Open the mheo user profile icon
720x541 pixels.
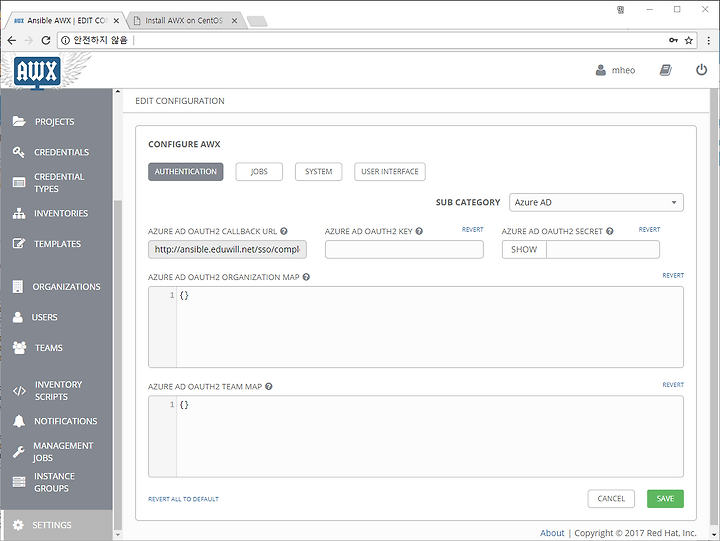(x=601, y=70)
